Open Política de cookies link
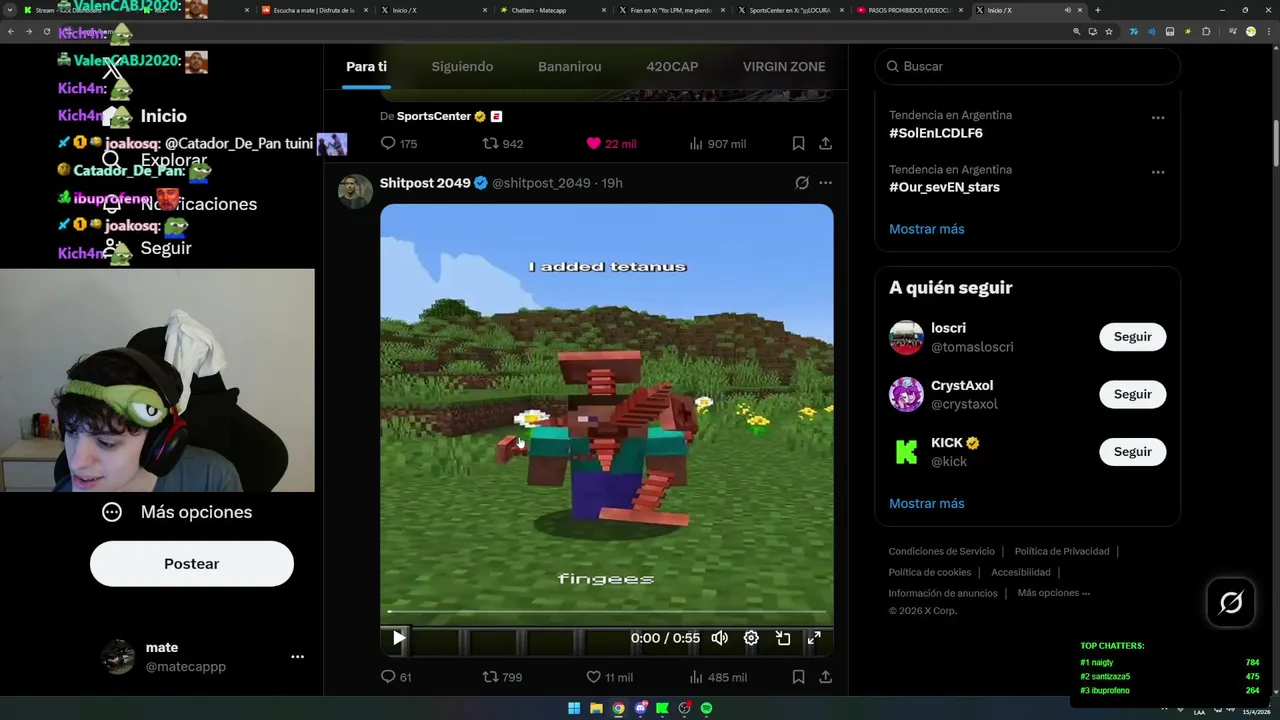The width and height of the screenshot is (1280, 720). pyautogui.click(x=929, y=572)
